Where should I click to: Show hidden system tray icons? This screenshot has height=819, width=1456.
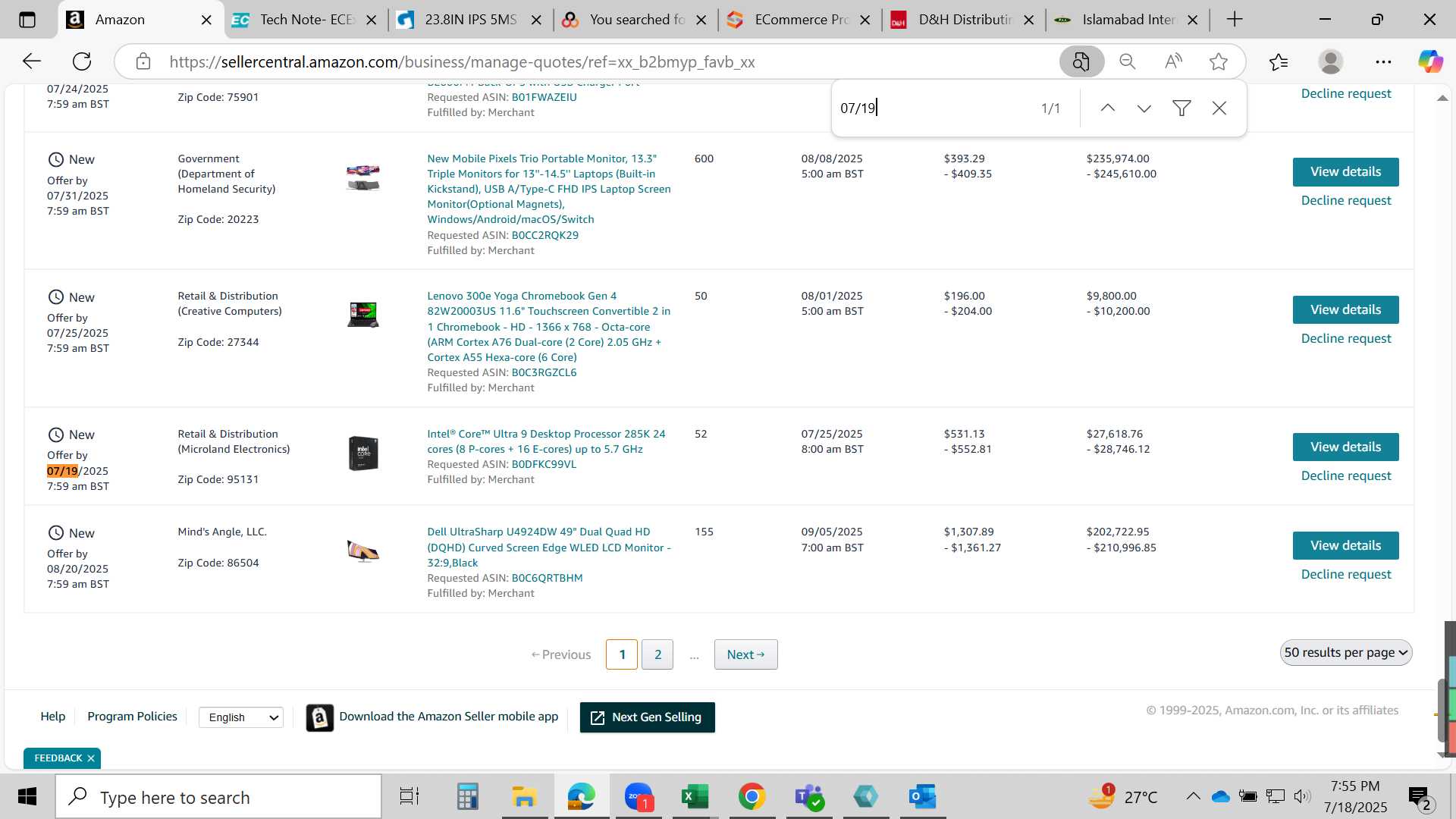[x=1193, y=796]
